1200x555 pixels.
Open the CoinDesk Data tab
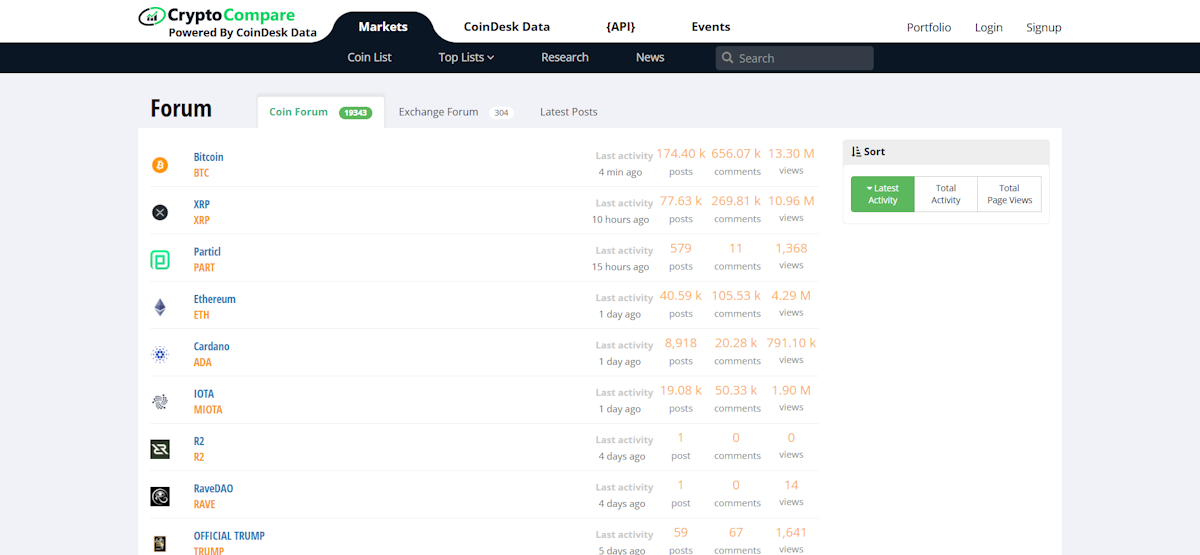point(507,27)
